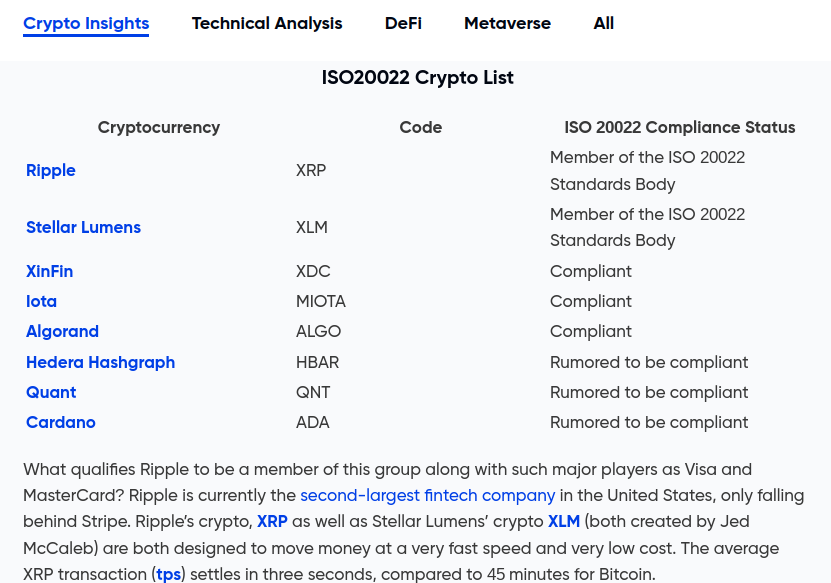Select the DeFi tab
The height and width of the screenshot is (583, 831).
(403, 23)
